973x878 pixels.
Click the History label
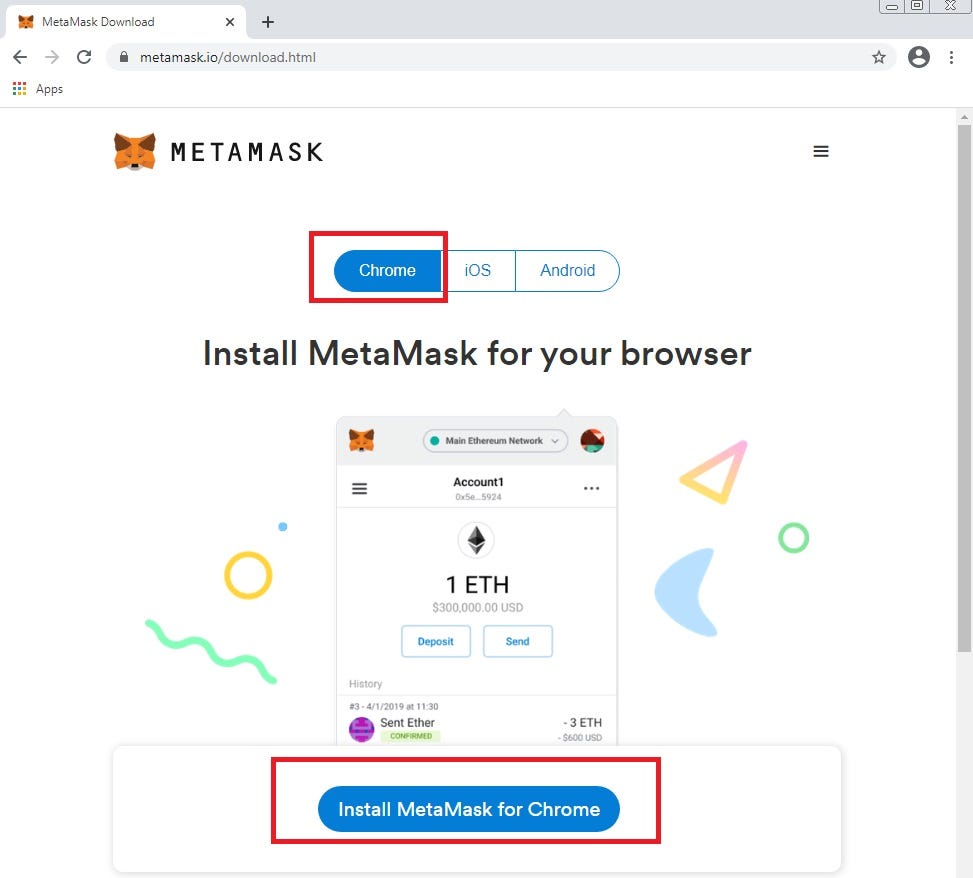coord(365,684)
